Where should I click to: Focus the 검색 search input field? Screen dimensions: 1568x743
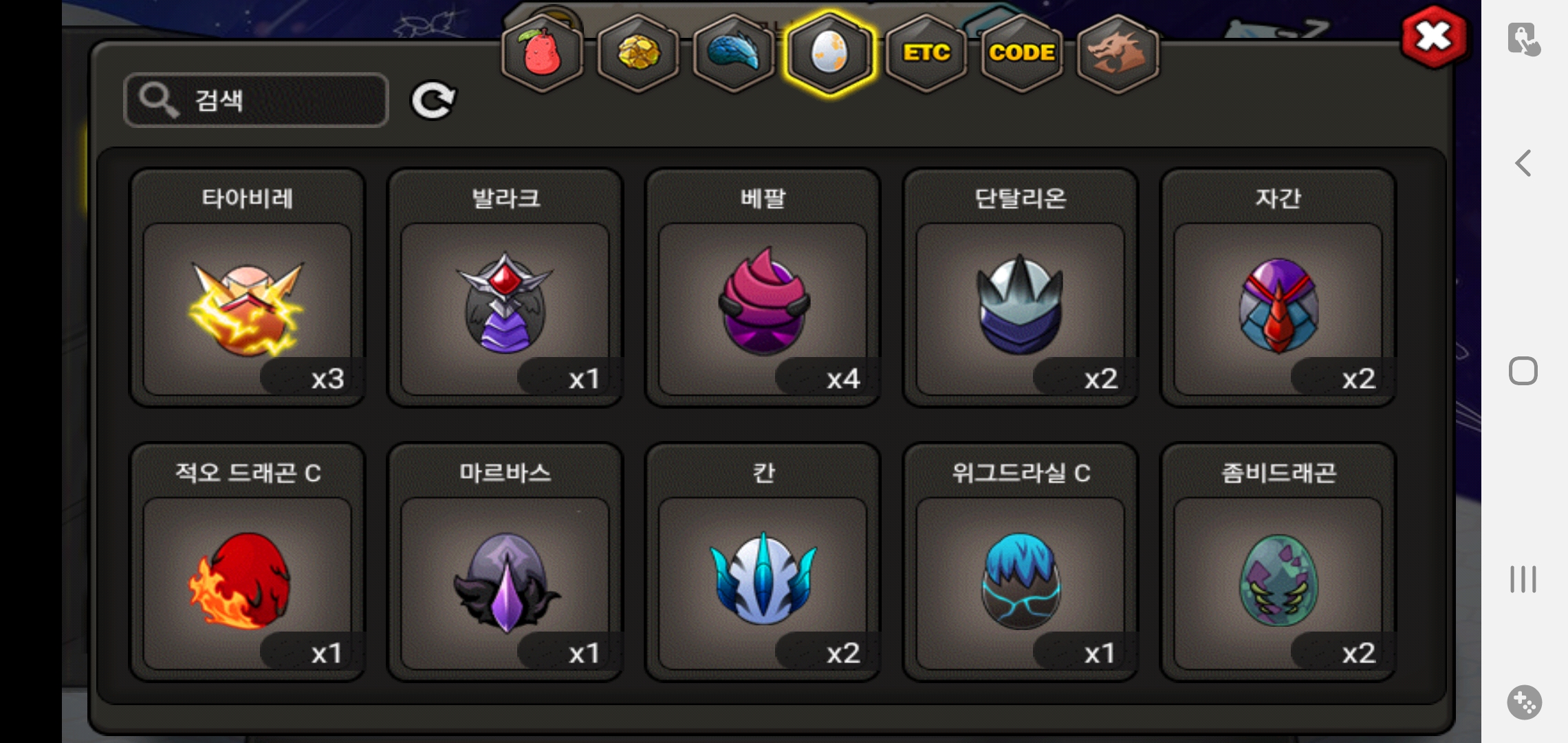tap(256, 100)
